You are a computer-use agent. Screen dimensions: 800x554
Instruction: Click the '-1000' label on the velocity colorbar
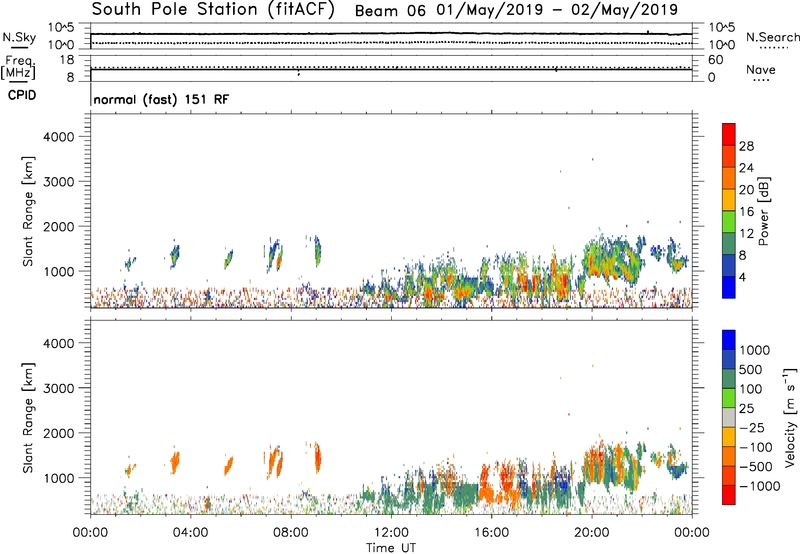click(x=759, y=486)
